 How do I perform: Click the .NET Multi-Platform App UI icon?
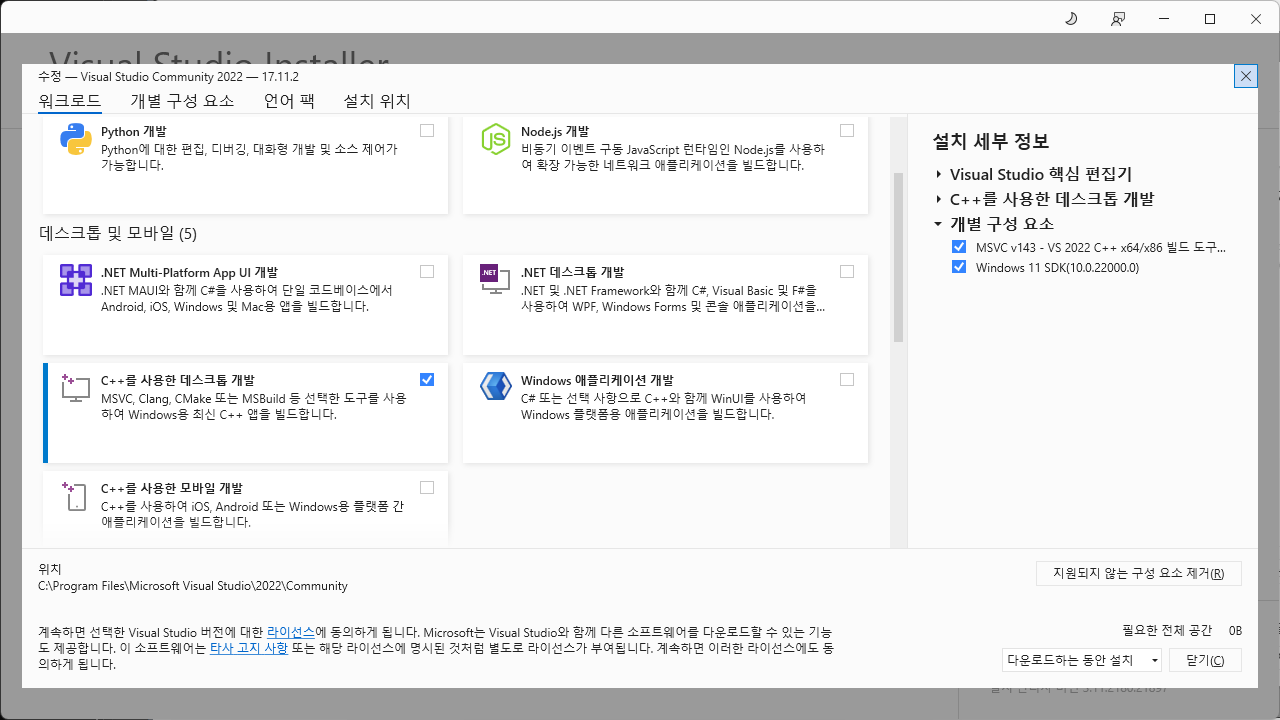click(76, 280)
